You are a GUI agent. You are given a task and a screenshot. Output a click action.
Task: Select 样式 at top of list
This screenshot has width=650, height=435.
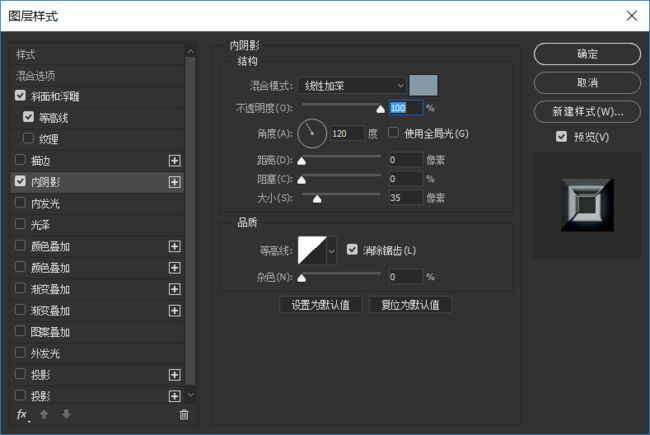26,54
